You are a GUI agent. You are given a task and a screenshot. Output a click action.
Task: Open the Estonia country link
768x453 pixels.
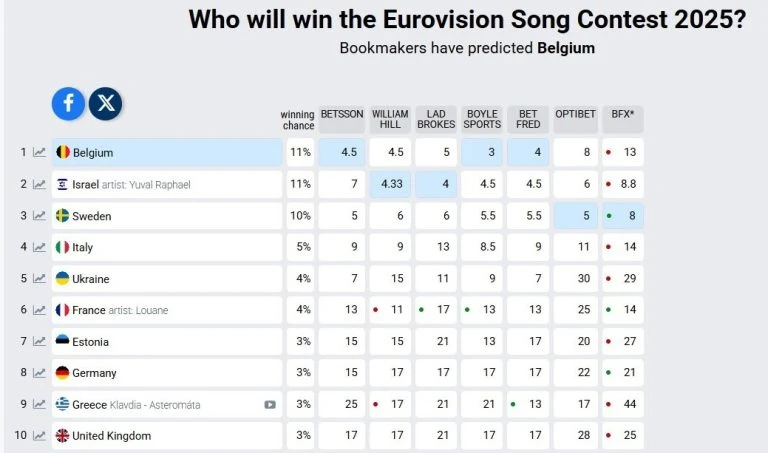91,342
